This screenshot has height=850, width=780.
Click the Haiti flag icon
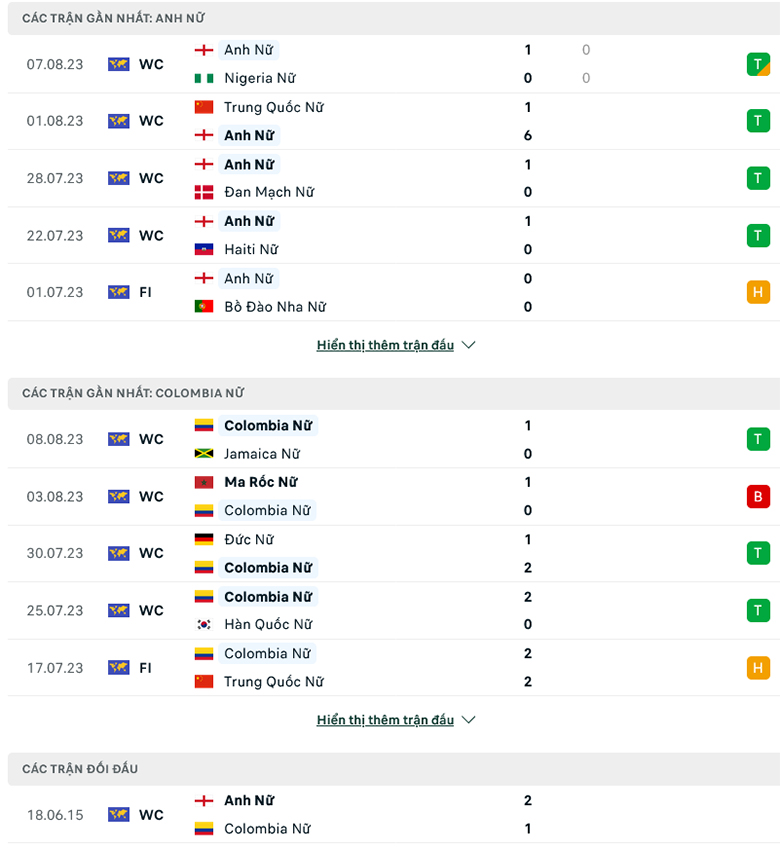(x=204, y=249)
